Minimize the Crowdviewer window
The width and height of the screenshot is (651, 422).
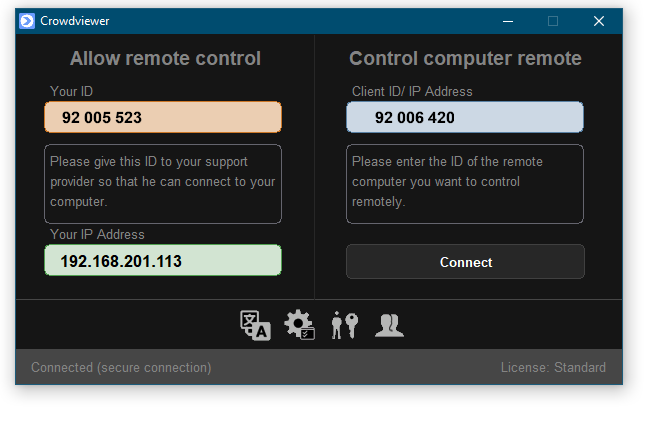click(x=508, y=21)
